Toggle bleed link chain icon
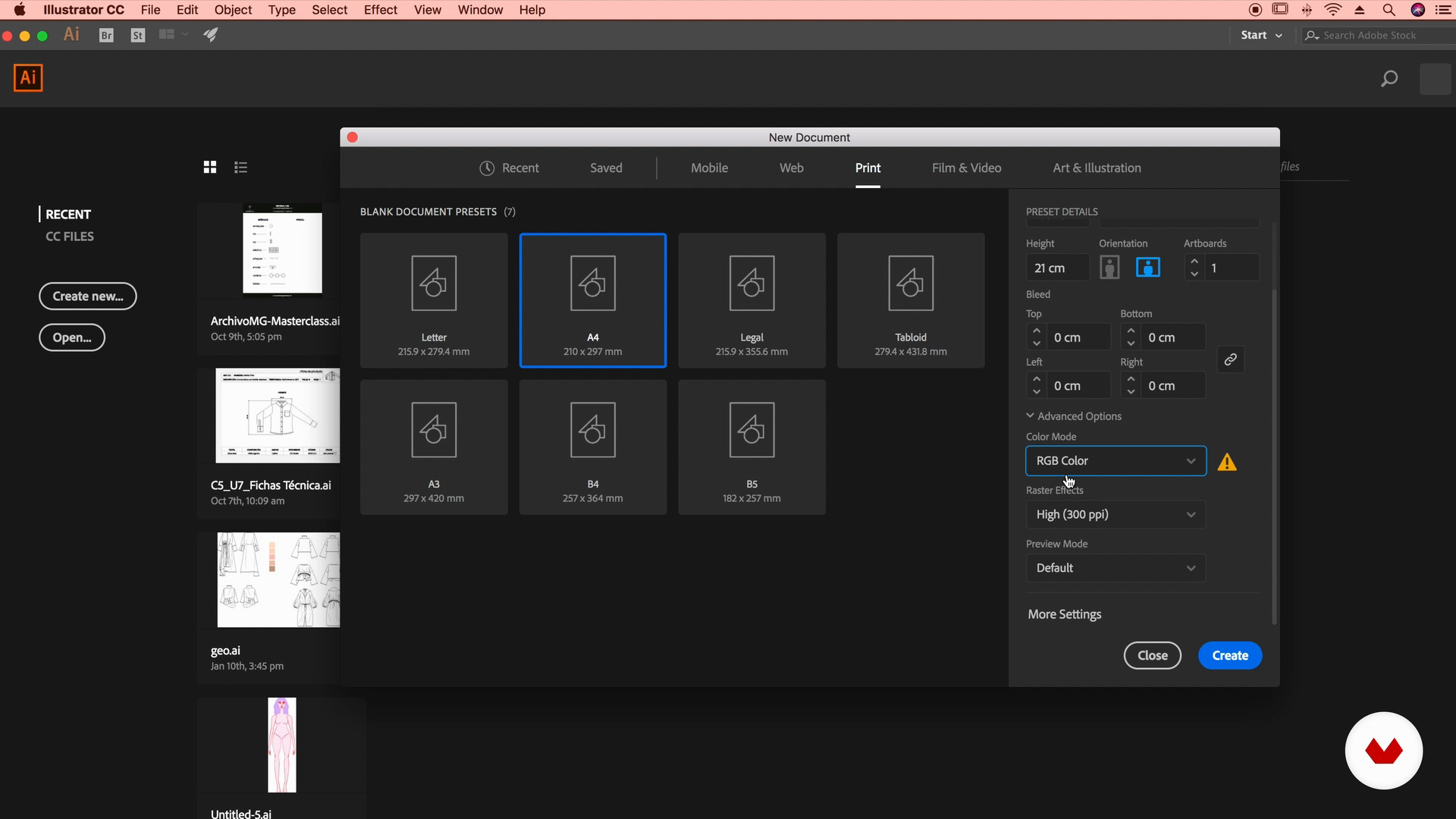This screenshot has width=1456, height=819. coord(1231,359)
